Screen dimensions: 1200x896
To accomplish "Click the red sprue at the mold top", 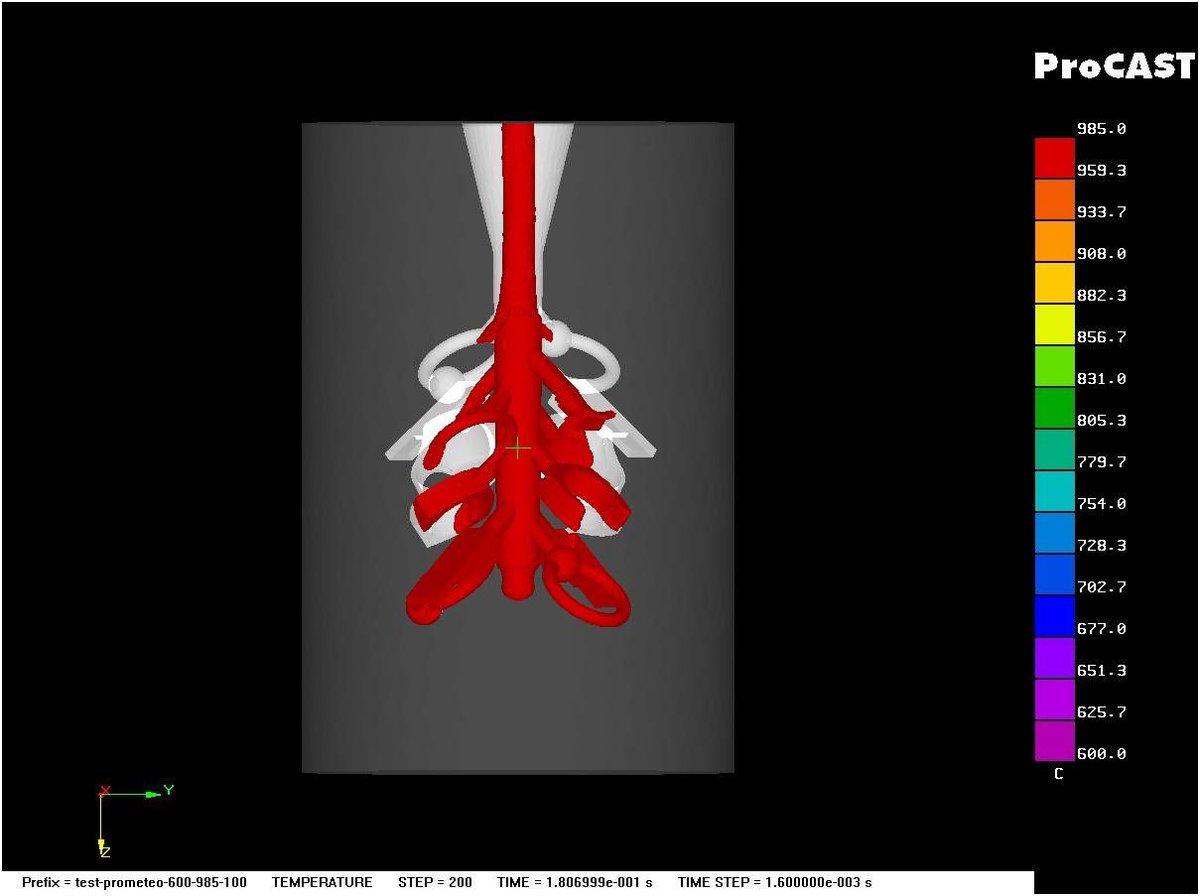I will [518, 215].
